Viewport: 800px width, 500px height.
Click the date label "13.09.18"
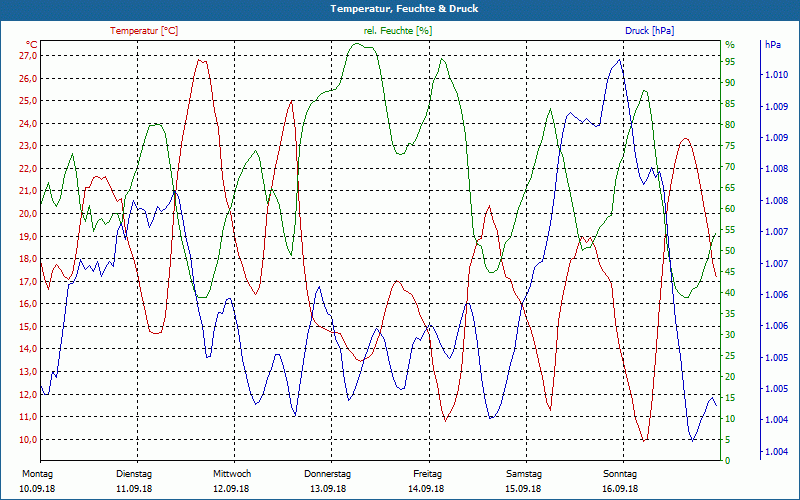pos(328,489)
